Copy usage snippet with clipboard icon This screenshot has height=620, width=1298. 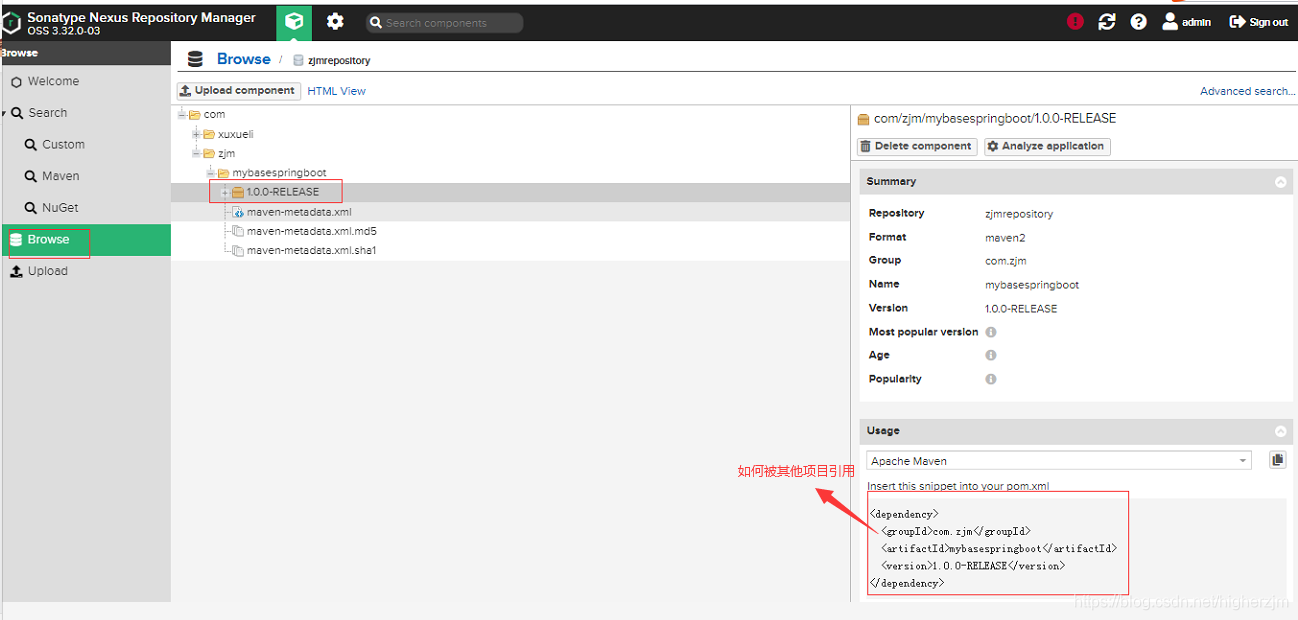click(x=1277, y=460)
